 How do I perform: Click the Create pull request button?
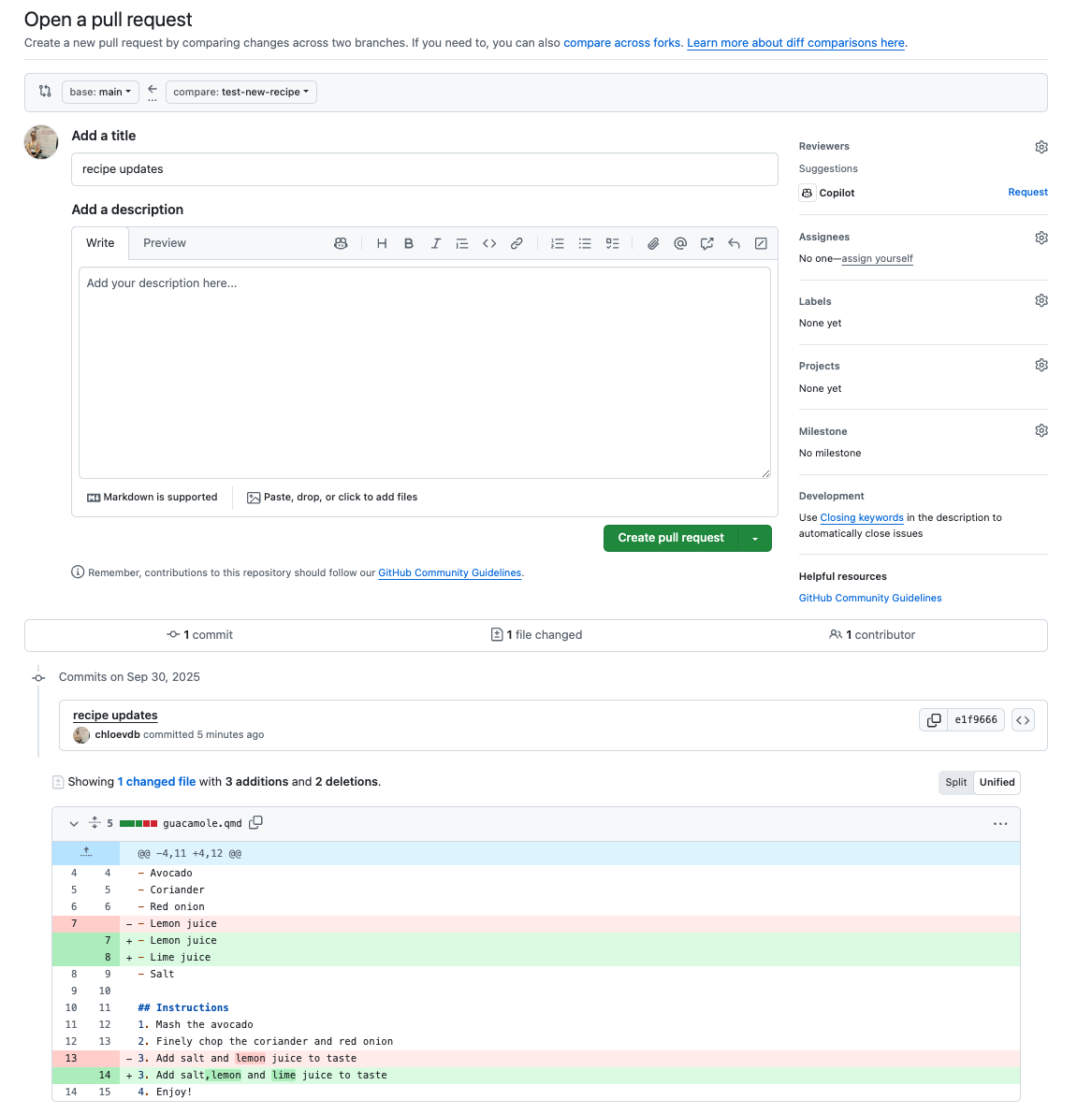(x=671, y=539)
